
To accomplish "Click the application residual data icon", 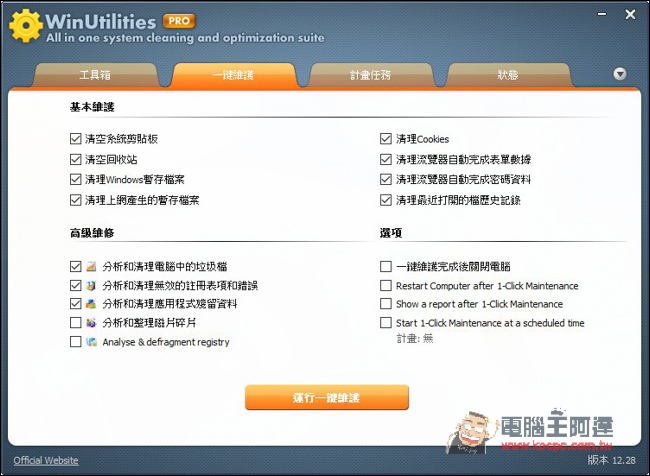I will coord(91,304).
